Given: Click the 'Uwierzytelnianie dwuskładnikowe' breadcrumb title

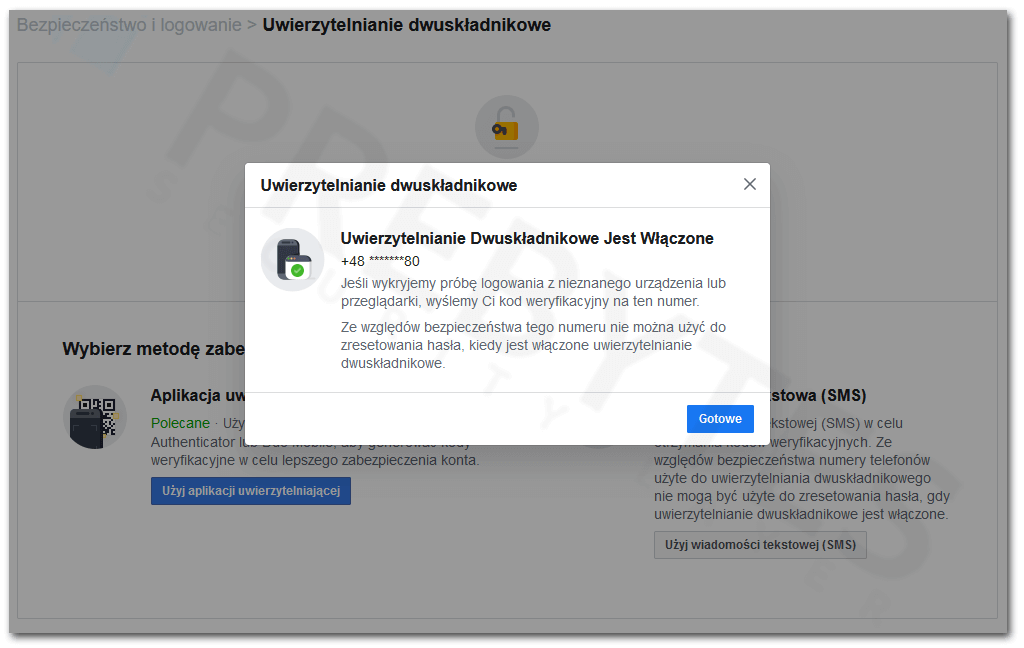Looking at the screenshot, I should coord(407,25).
